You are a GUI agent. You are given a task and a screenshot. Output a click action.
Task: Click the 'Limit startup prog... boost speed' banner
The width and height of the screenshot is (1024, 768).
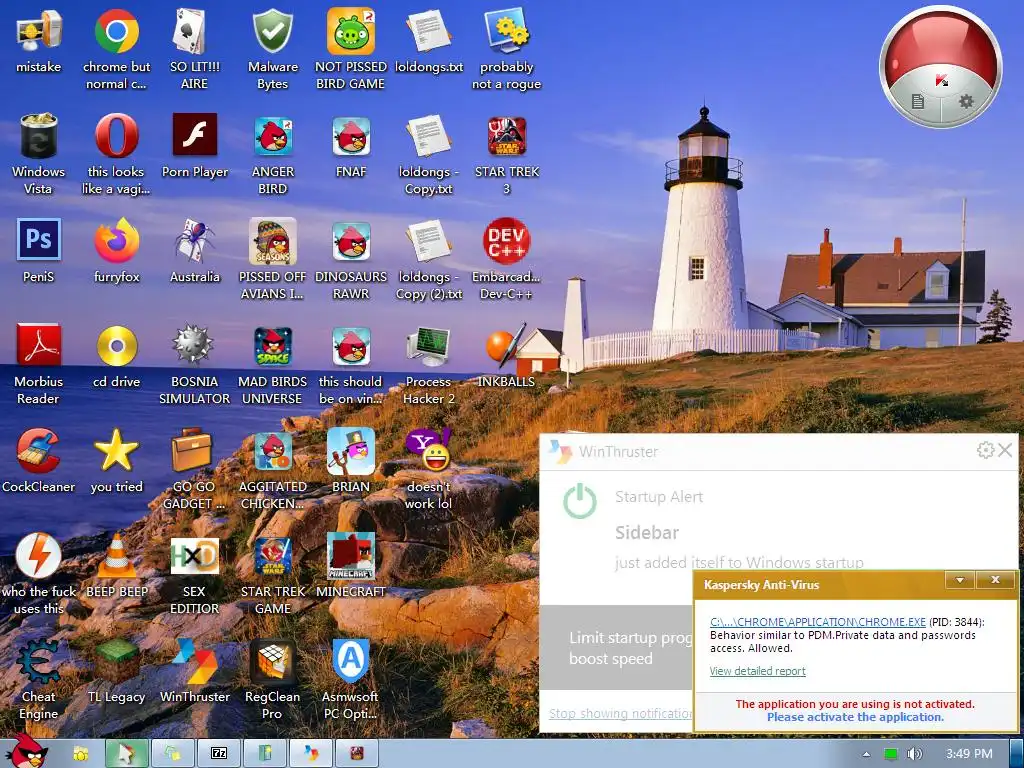616,647
